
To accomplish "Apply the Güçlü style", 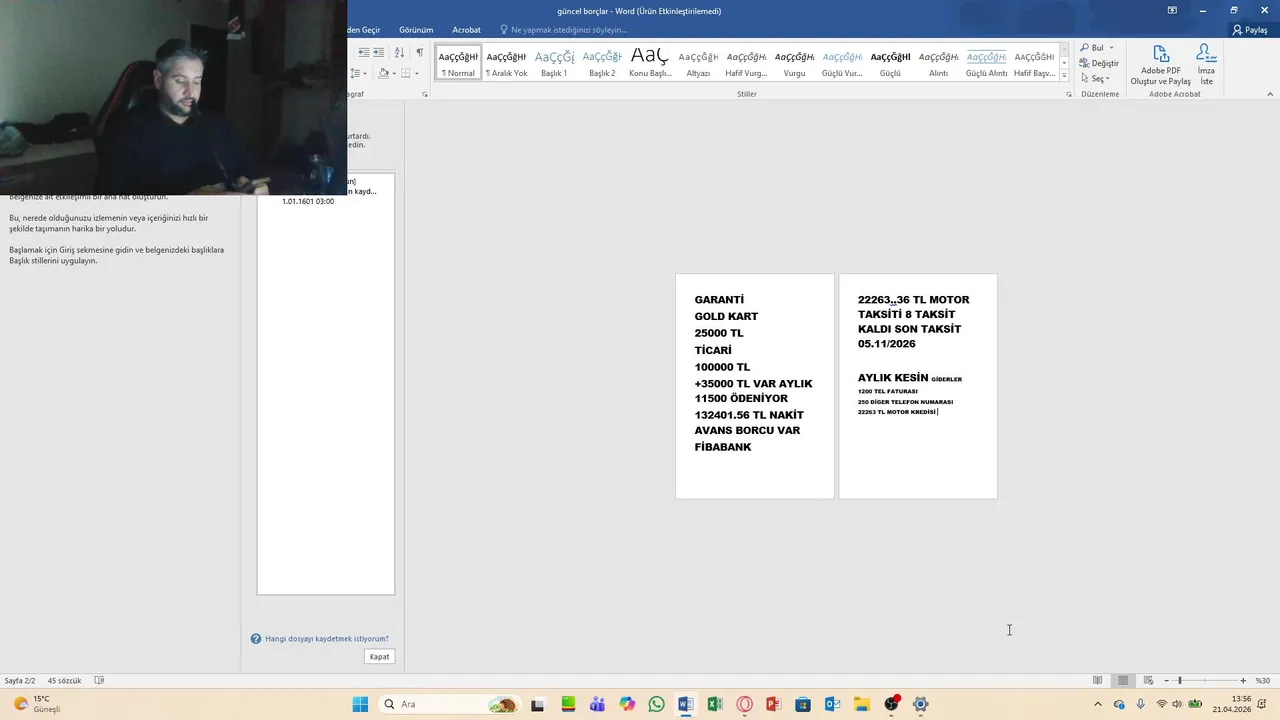I will coord(890,62).
